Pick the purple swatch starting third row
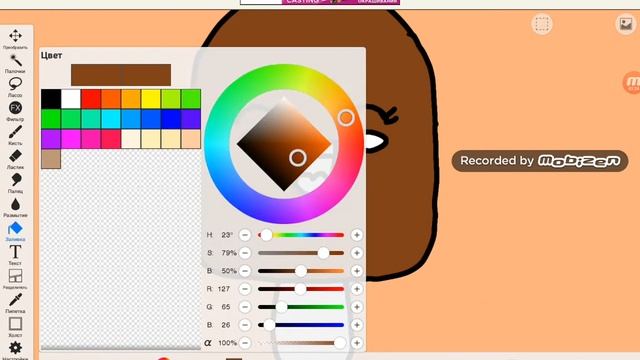Image resolution: width=640 pixels, height=360 pixels. [51, 139]
